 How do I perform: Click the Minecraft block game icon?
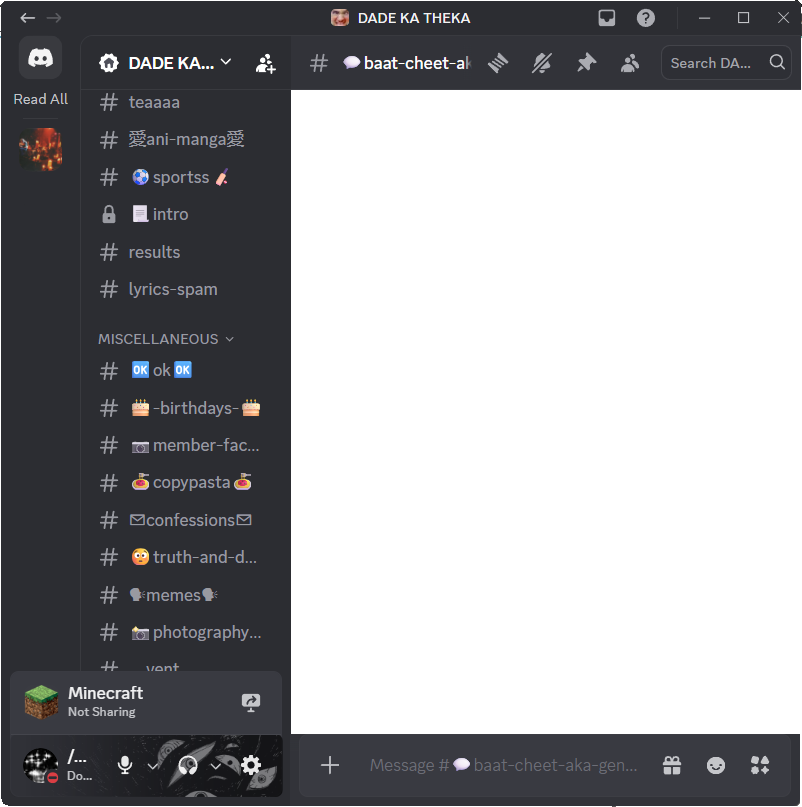pos(41,702)
